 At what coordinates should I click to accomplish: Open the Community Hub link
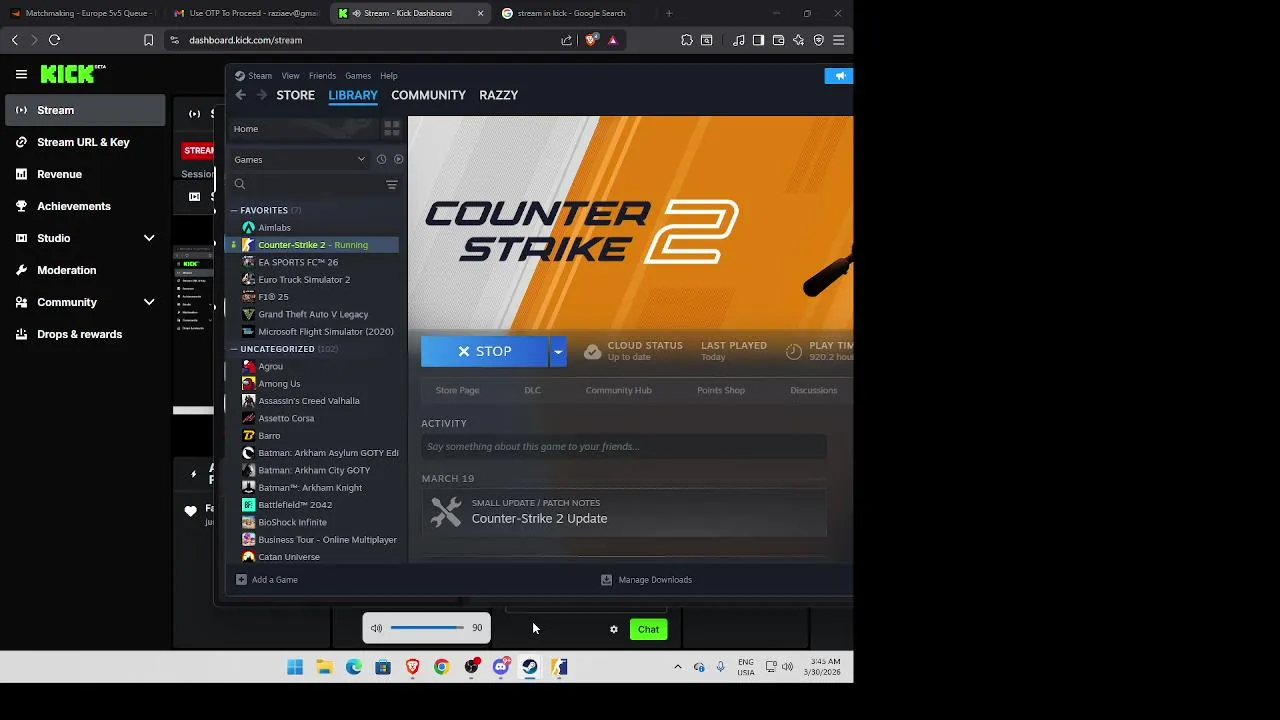[618, 390]
